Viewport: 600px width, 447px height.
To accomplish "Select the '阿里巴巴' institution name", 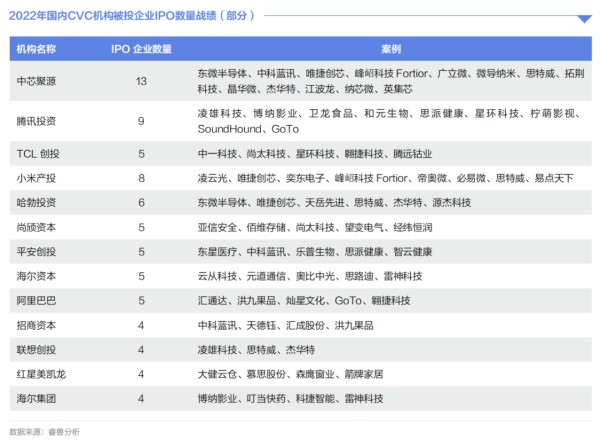I will click(36, 301).
